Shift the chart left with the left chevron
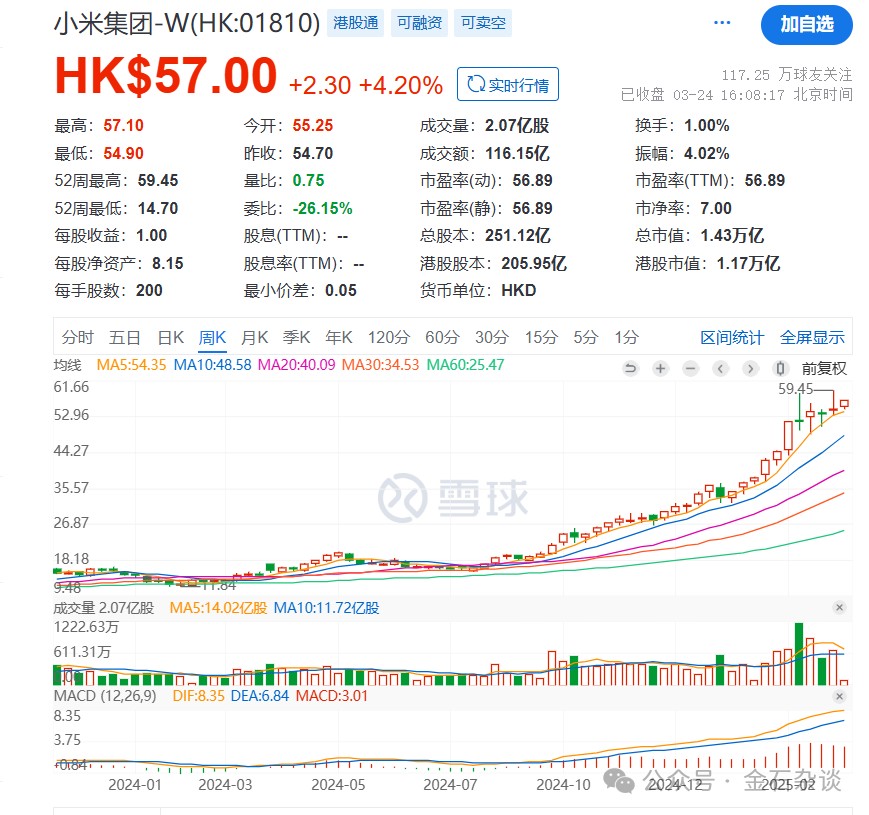 [720, 368]
